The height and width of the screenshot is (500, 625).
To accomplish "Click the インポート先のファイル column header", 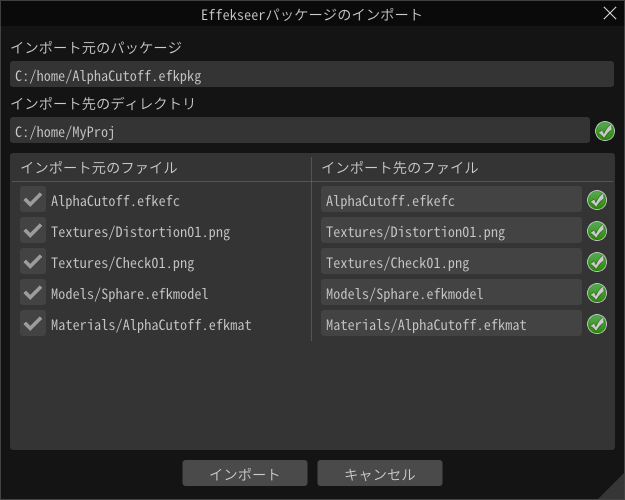I will click(x=400, y=167).
